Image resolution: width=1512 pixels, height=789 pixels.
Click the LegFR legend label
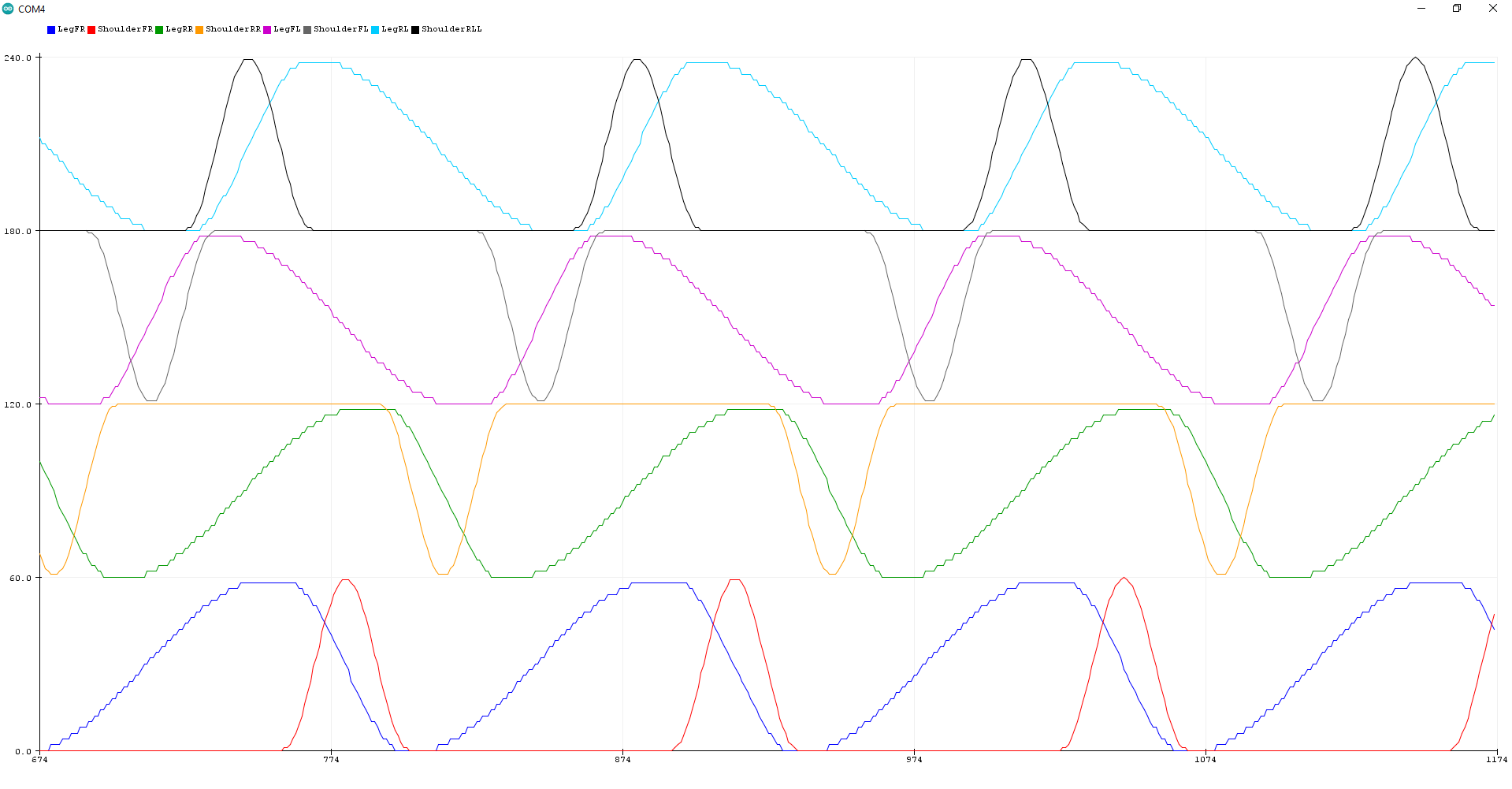[71, 29]
